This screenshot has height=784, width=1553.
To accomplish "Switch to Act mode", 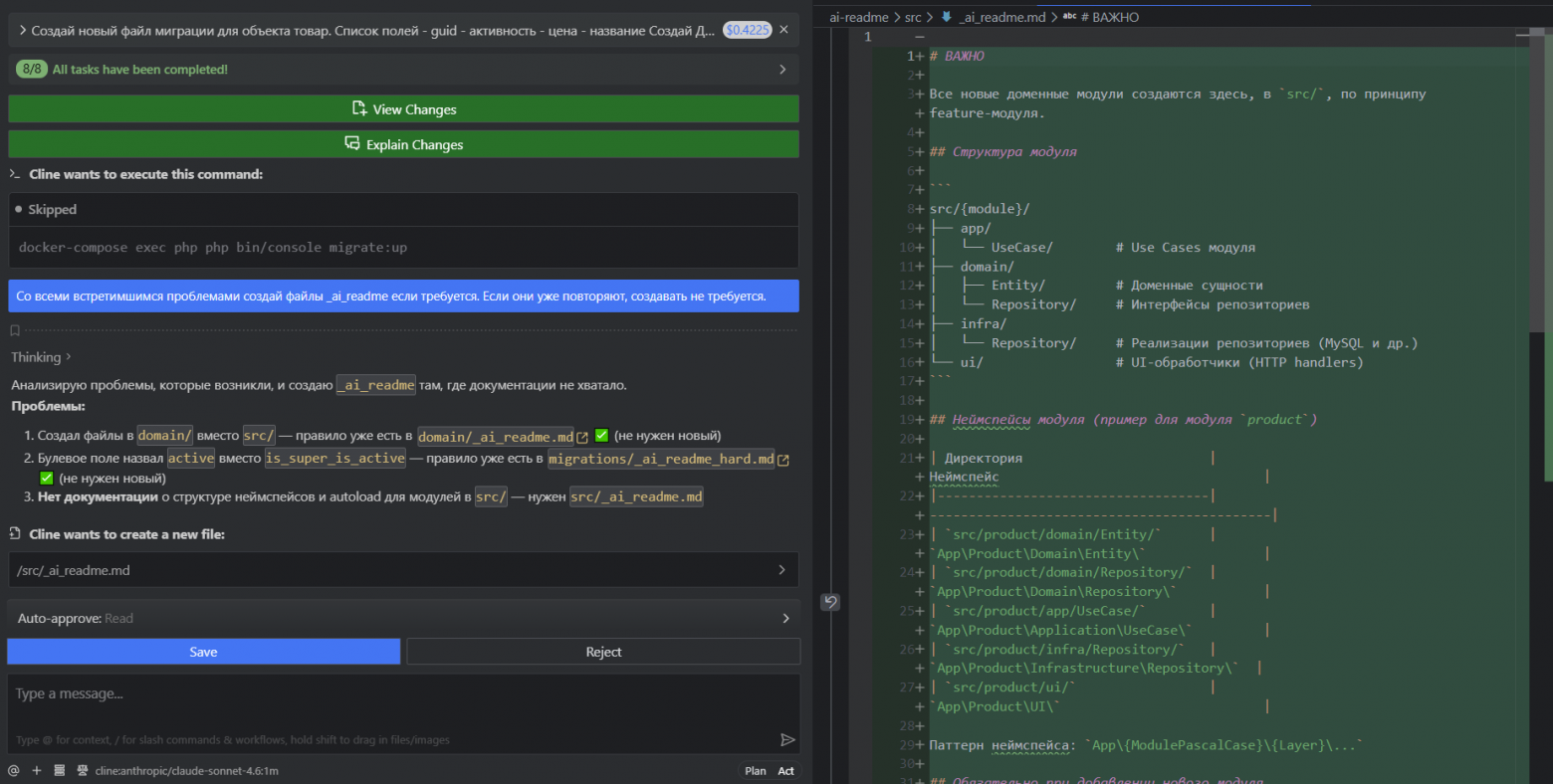I will (785, 771).
